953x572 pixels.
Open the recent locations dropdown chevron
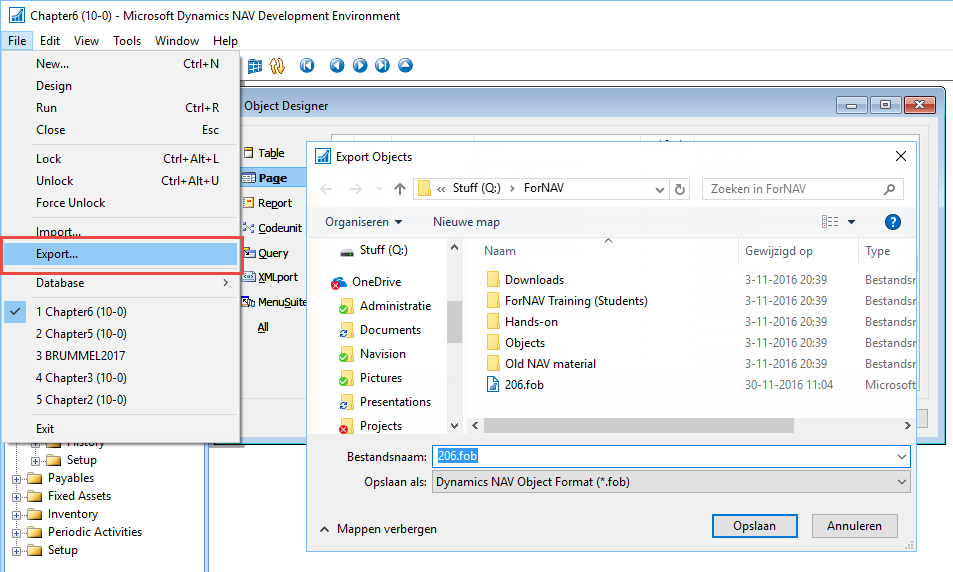(x=379, y=189)
